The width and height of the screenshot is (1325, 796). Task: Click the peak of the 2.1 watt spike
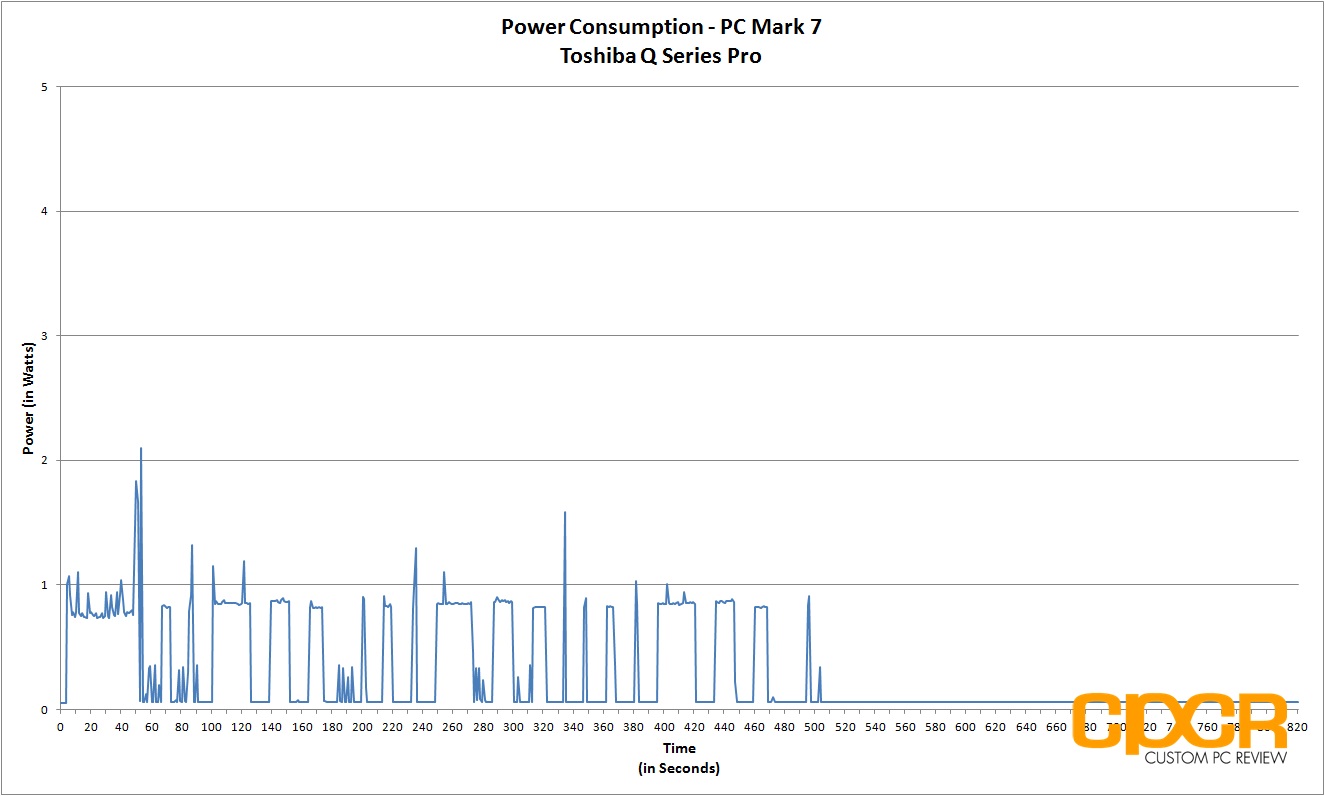[x=141, y=449]
